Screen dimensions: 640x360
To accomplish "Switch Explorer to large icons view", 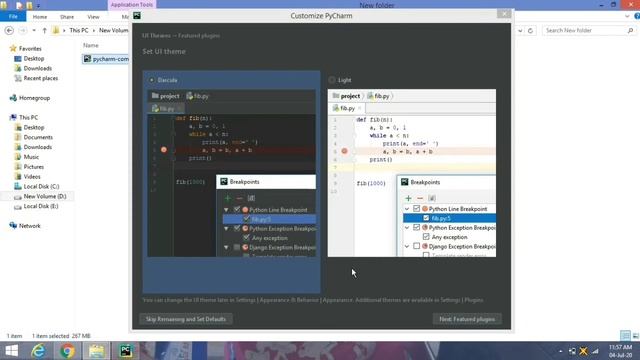I will point(636,336).
